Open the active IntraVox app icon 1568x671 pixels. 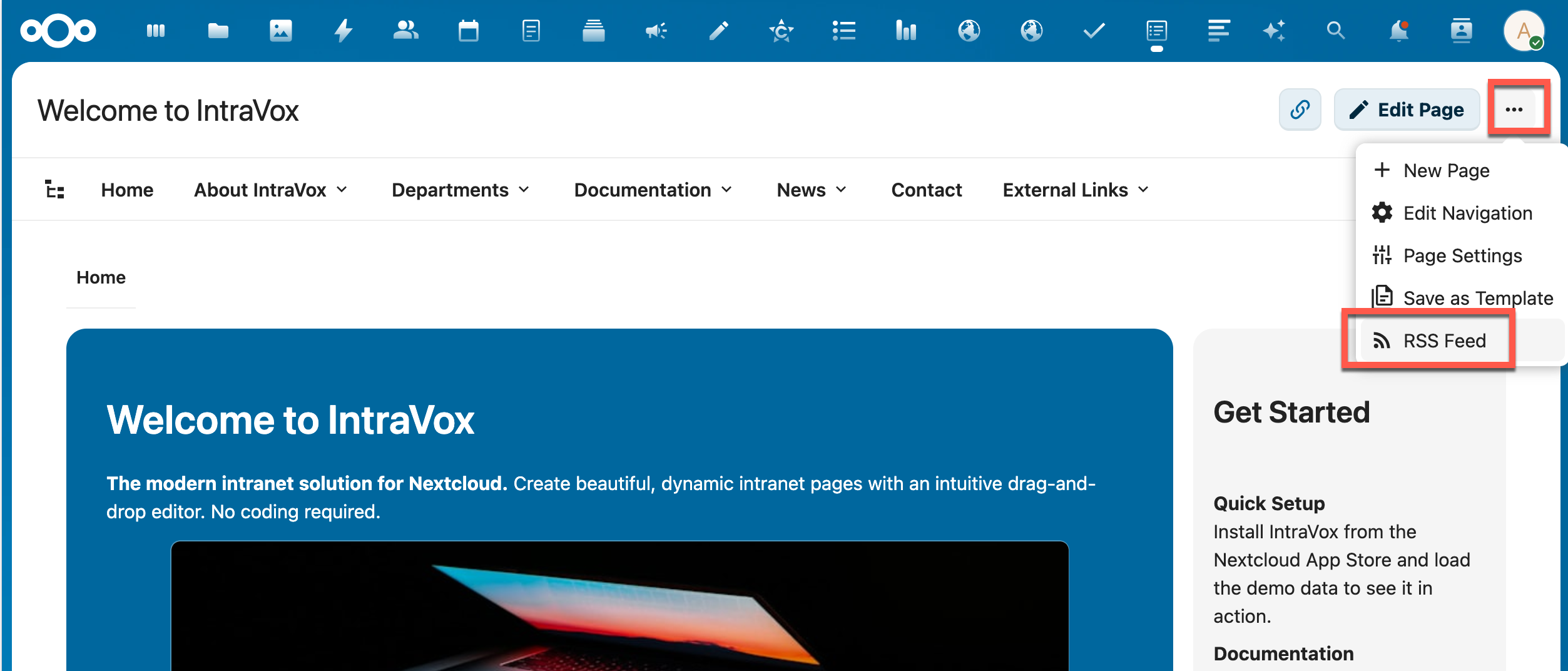point(1156,30)
